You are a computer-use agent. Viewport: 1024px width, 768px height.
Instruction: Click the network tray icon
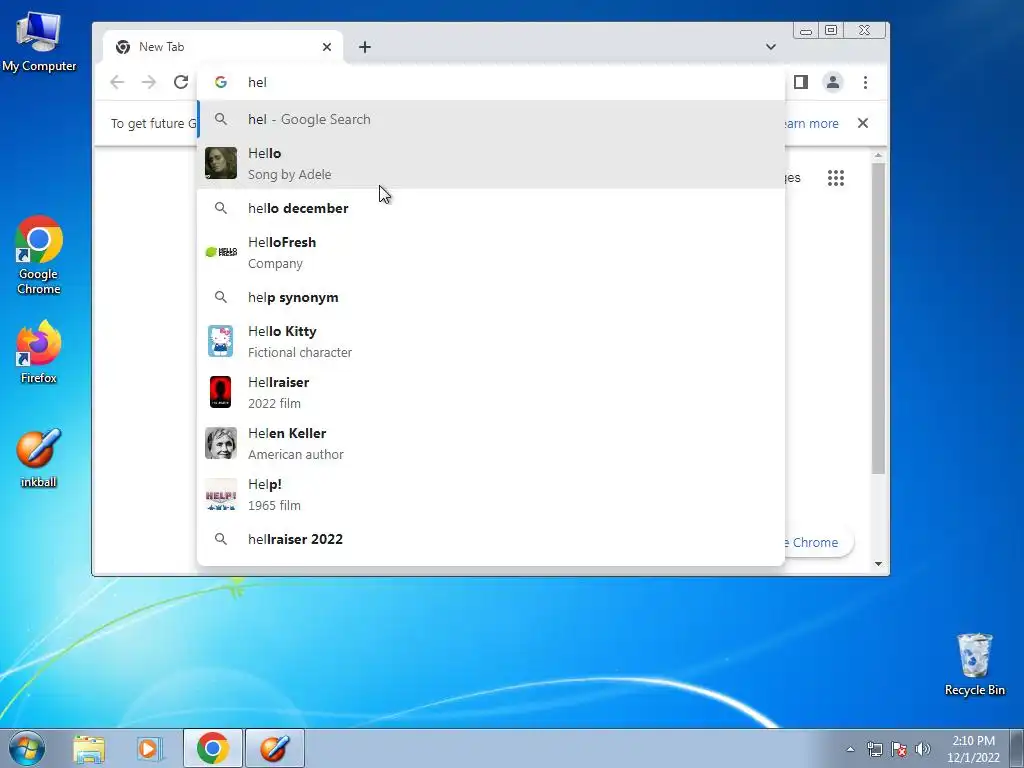(874, 749)
